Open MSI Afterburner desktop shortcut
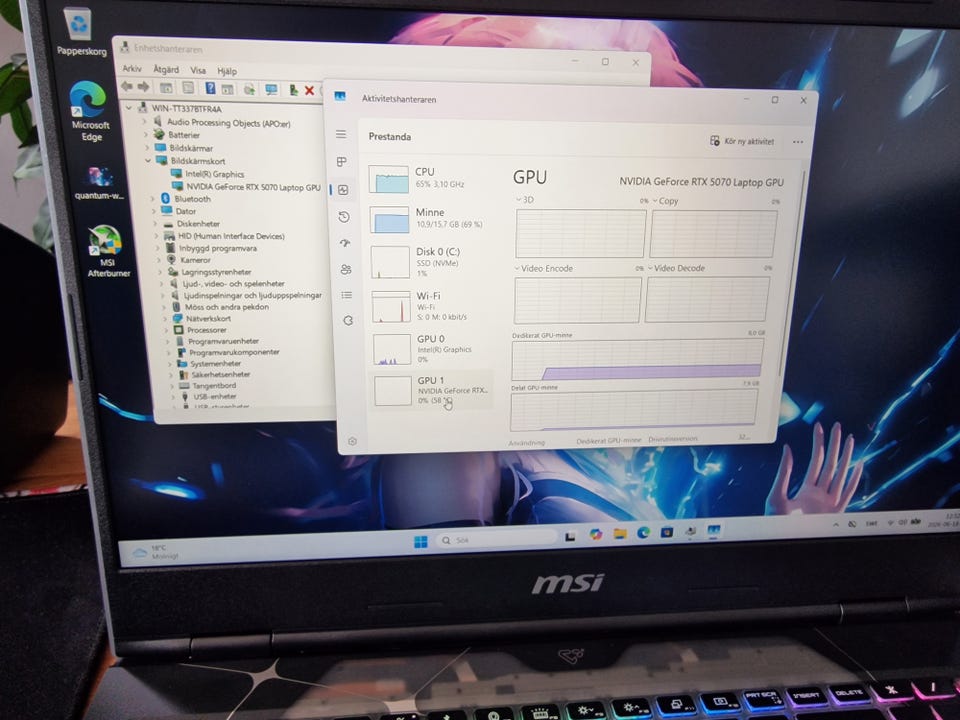 click(108, 251)
